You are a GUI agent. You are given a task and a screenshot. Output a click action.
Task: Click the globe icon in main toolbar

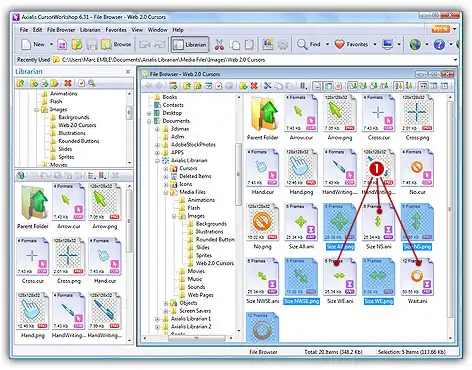tap(415, 44)
